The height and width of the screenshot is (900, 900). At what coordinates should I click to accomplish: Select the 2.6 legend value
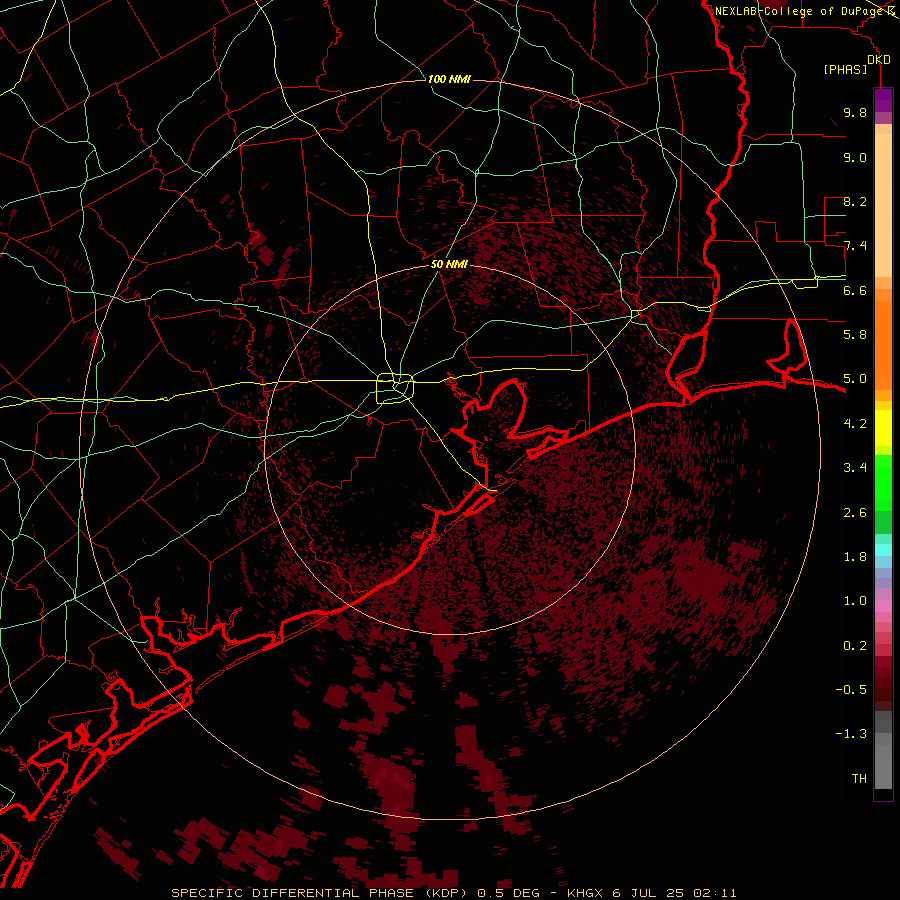855,513
